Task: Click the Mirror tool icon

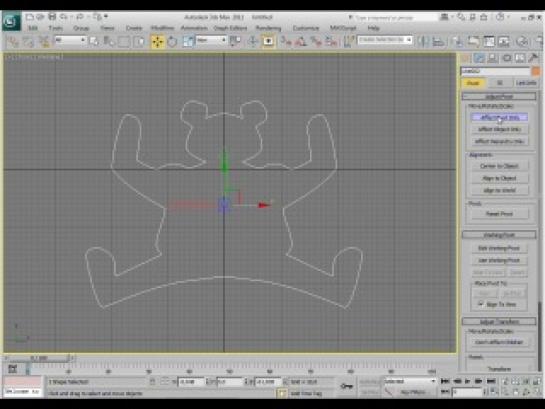Action: coord(423,42)
